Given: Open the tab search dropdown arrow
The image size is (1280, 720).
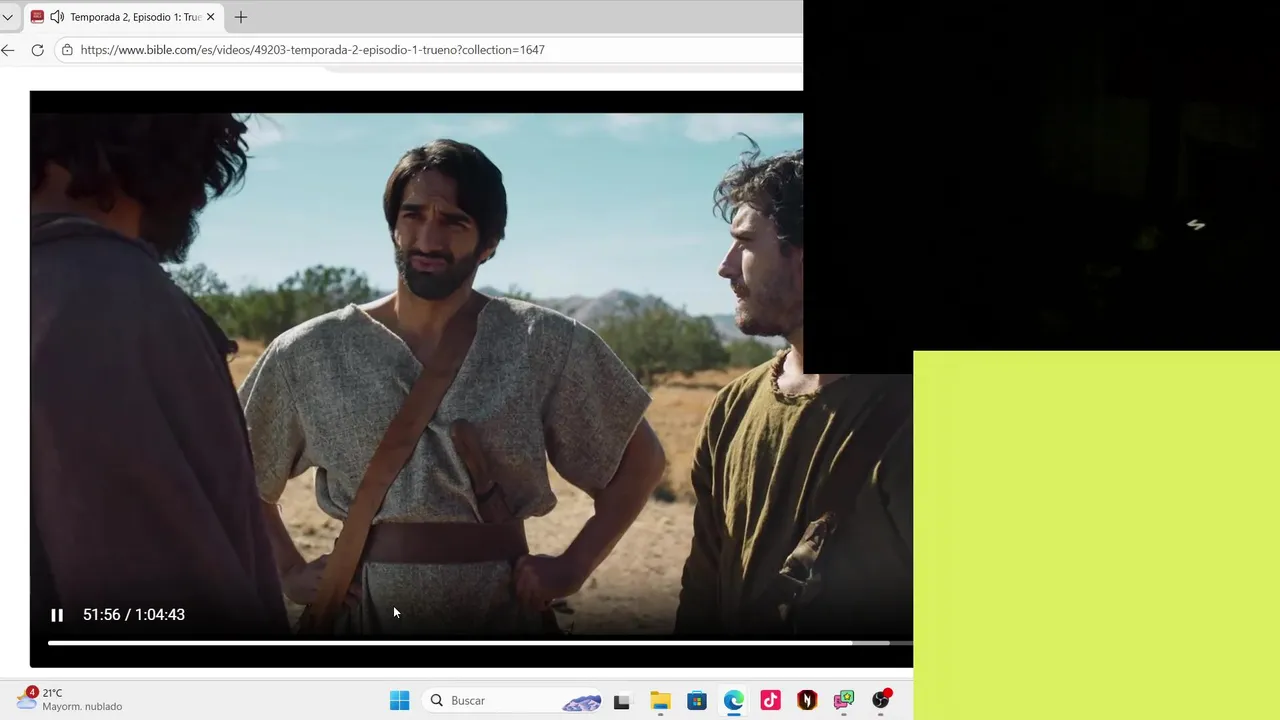Looking at the screenshot, I should [x=8, y=17].
